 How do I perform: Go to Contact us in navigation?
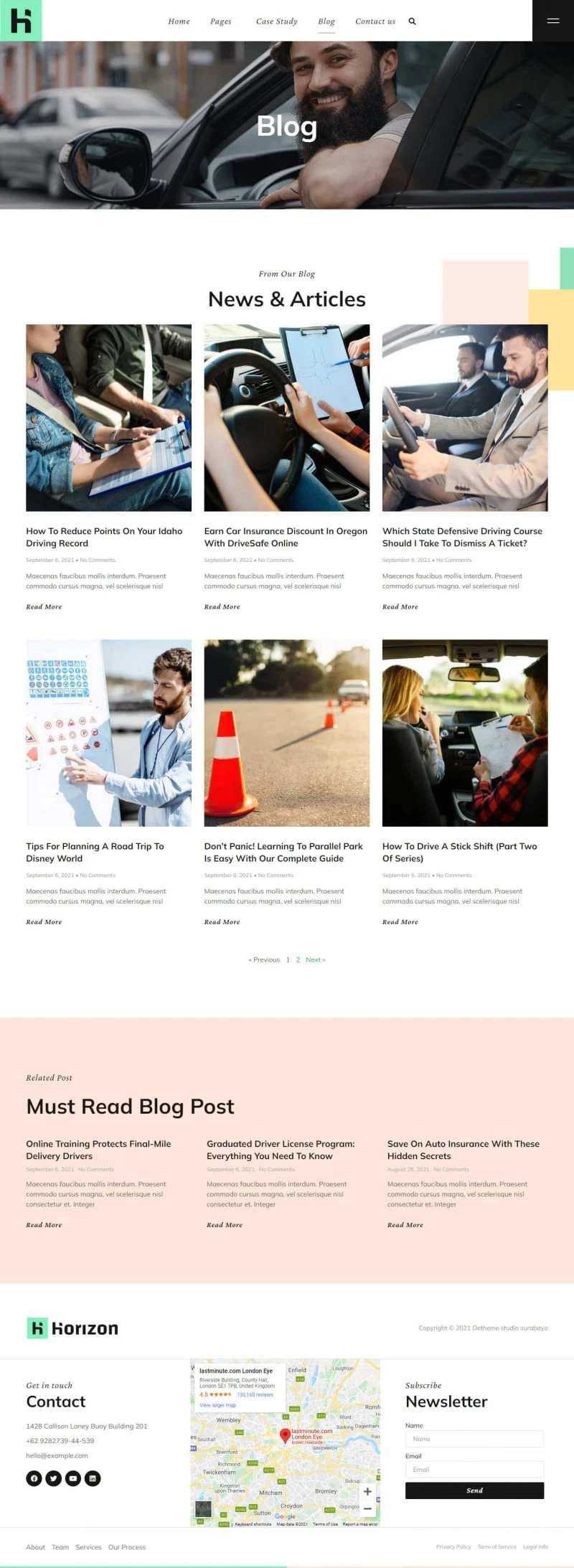375,22
